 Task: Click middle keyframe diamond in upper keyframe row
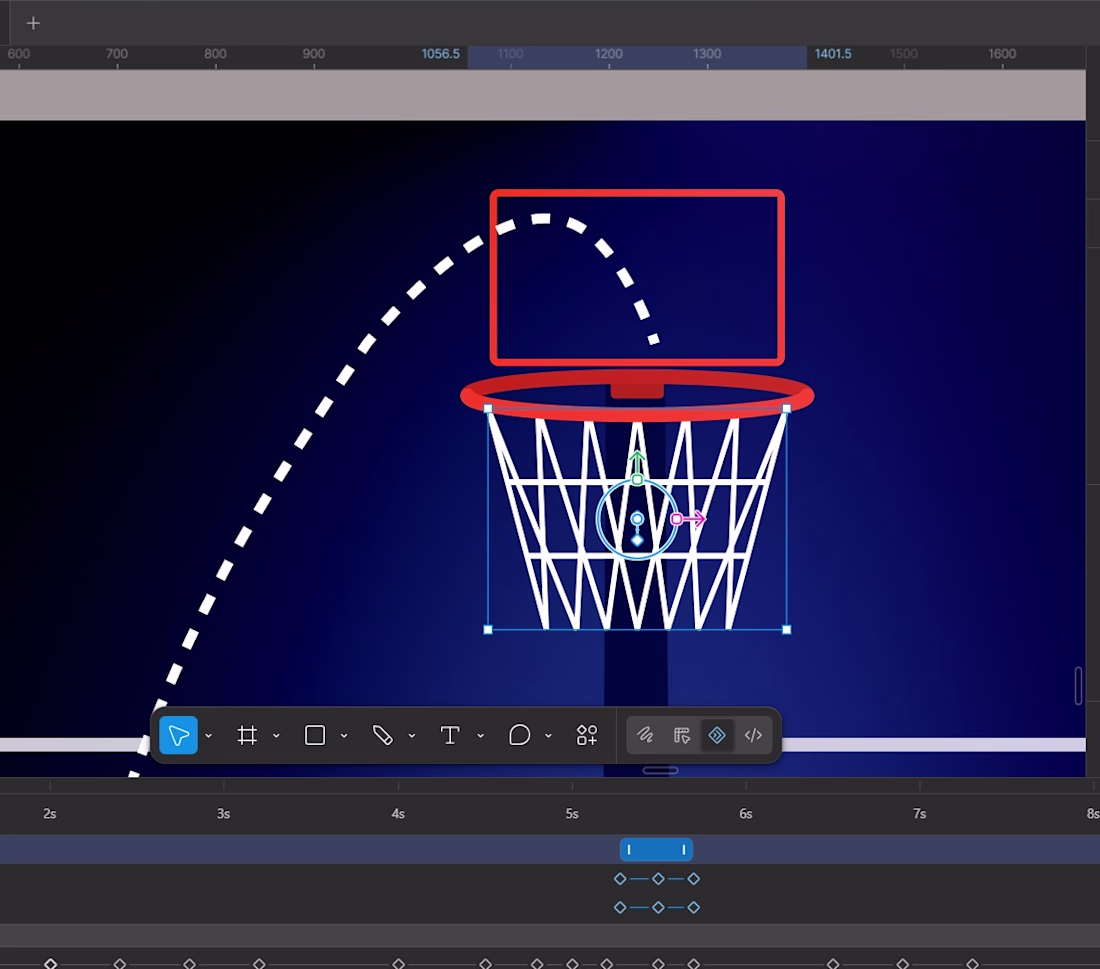658,878
